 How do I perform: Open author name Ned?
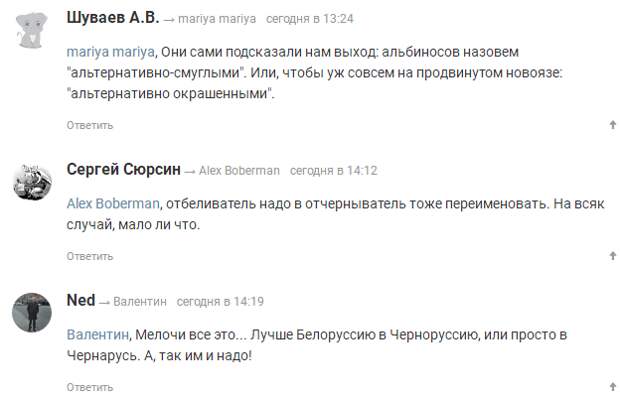(81, 300)
